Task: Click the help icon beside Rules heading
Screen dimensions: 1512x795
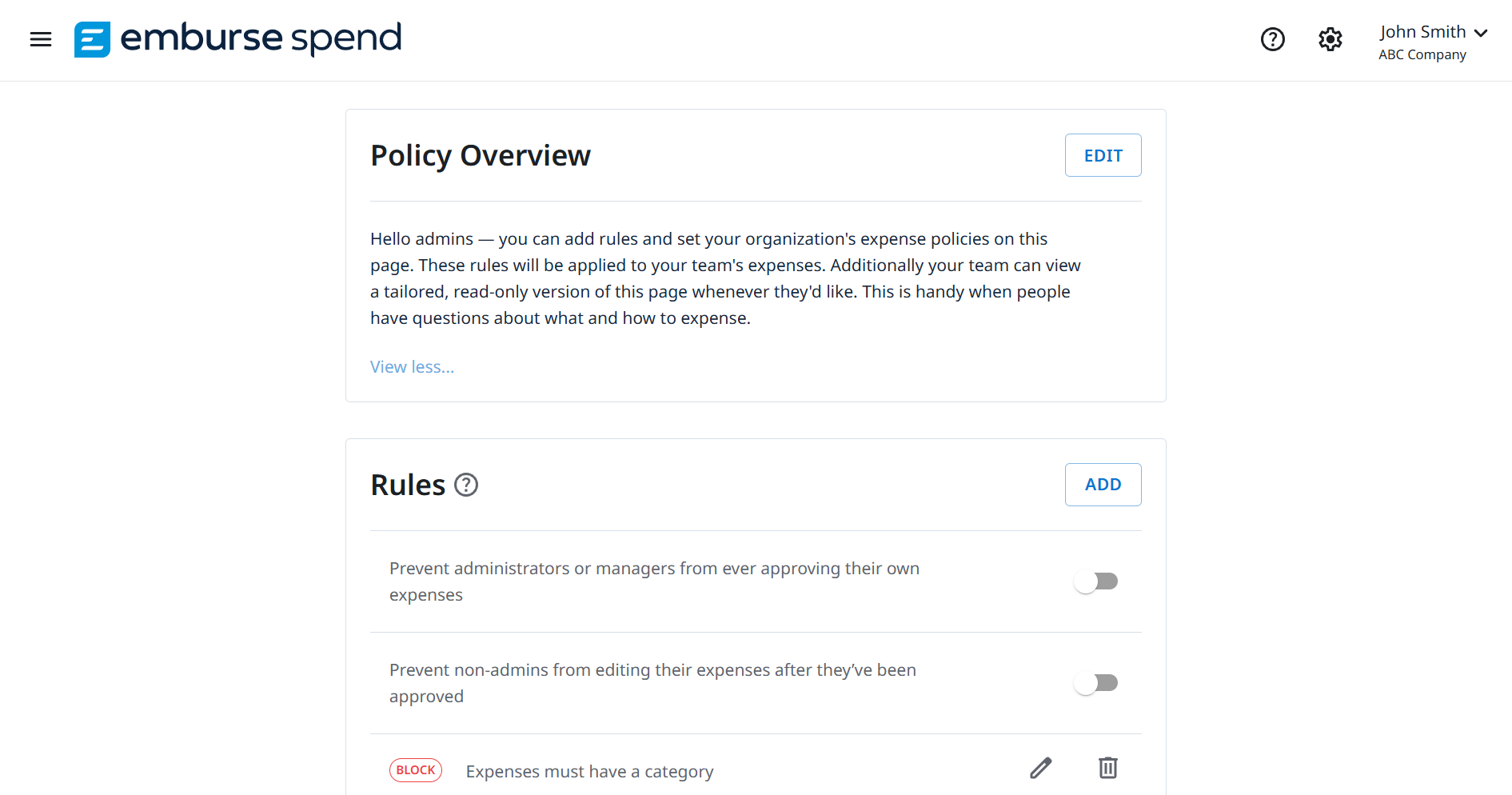Action: pyautogui.click(x=466, y=485)
